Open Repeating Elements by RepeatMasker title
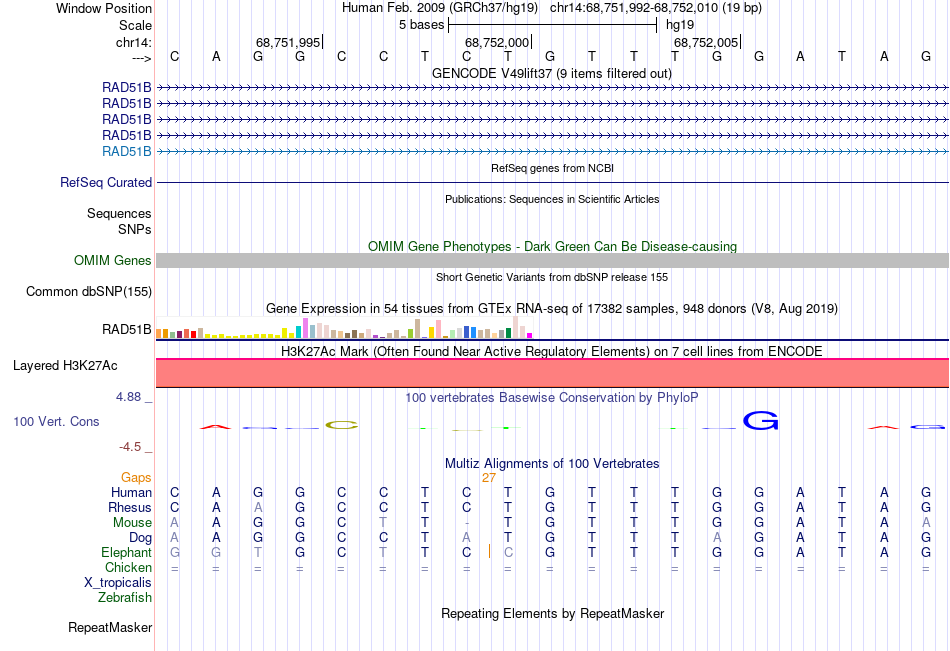Screen dimensions: 950x651 (552, 613)
